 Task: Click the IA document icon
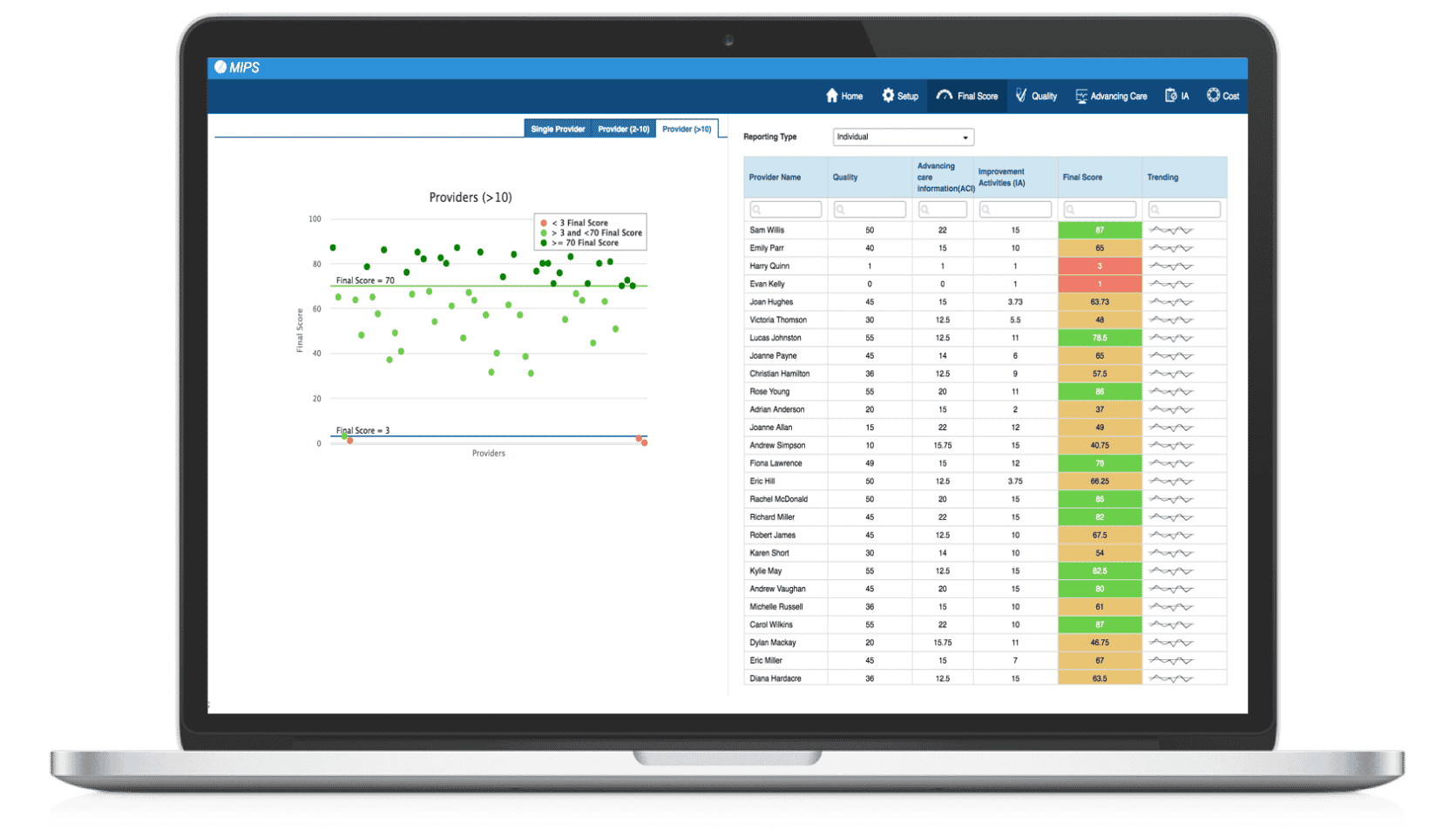tap(1171, 96)
